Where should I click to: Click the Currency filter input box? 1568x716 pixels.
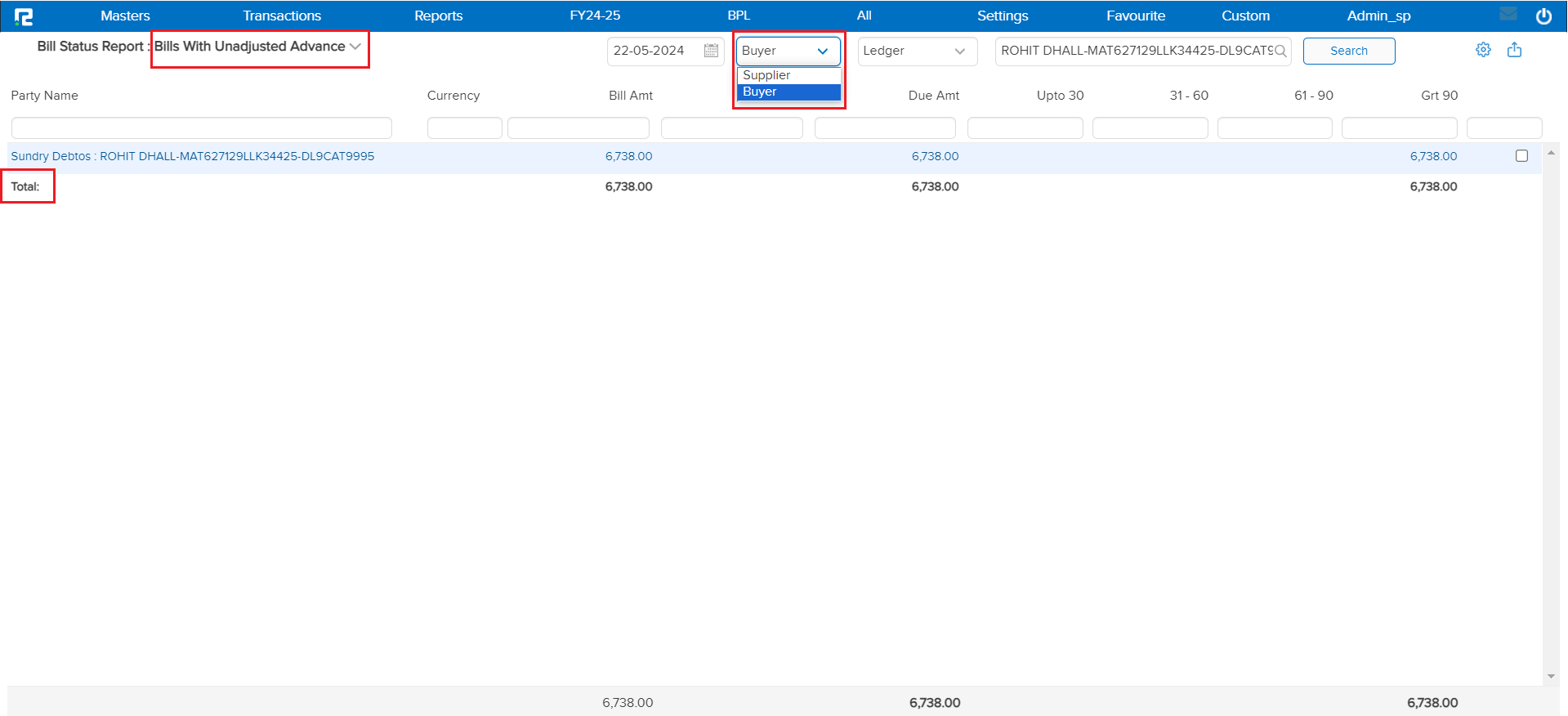[x=464, y=128]
